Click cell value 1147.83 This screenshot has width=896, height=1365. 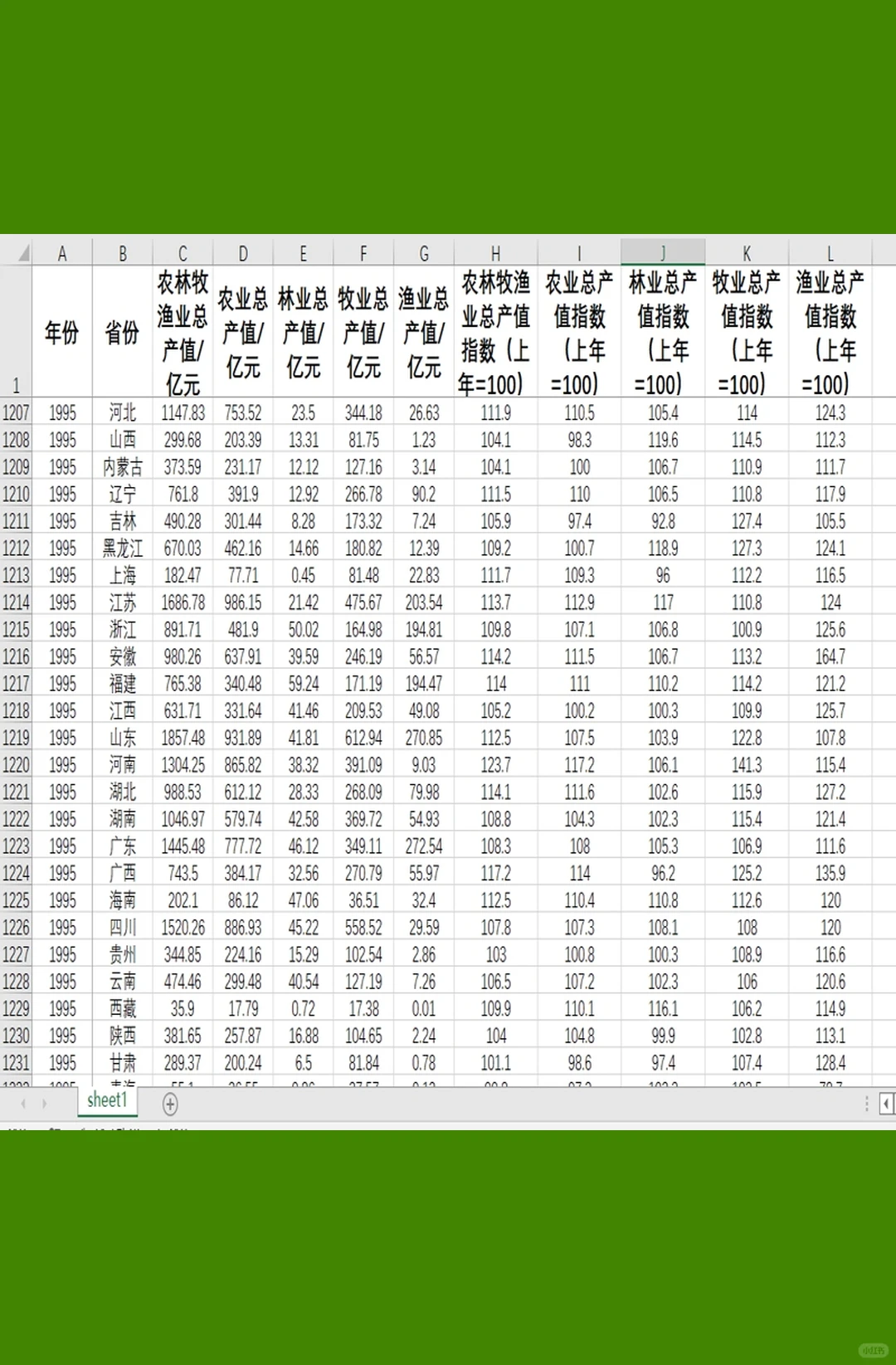[183, 412]
